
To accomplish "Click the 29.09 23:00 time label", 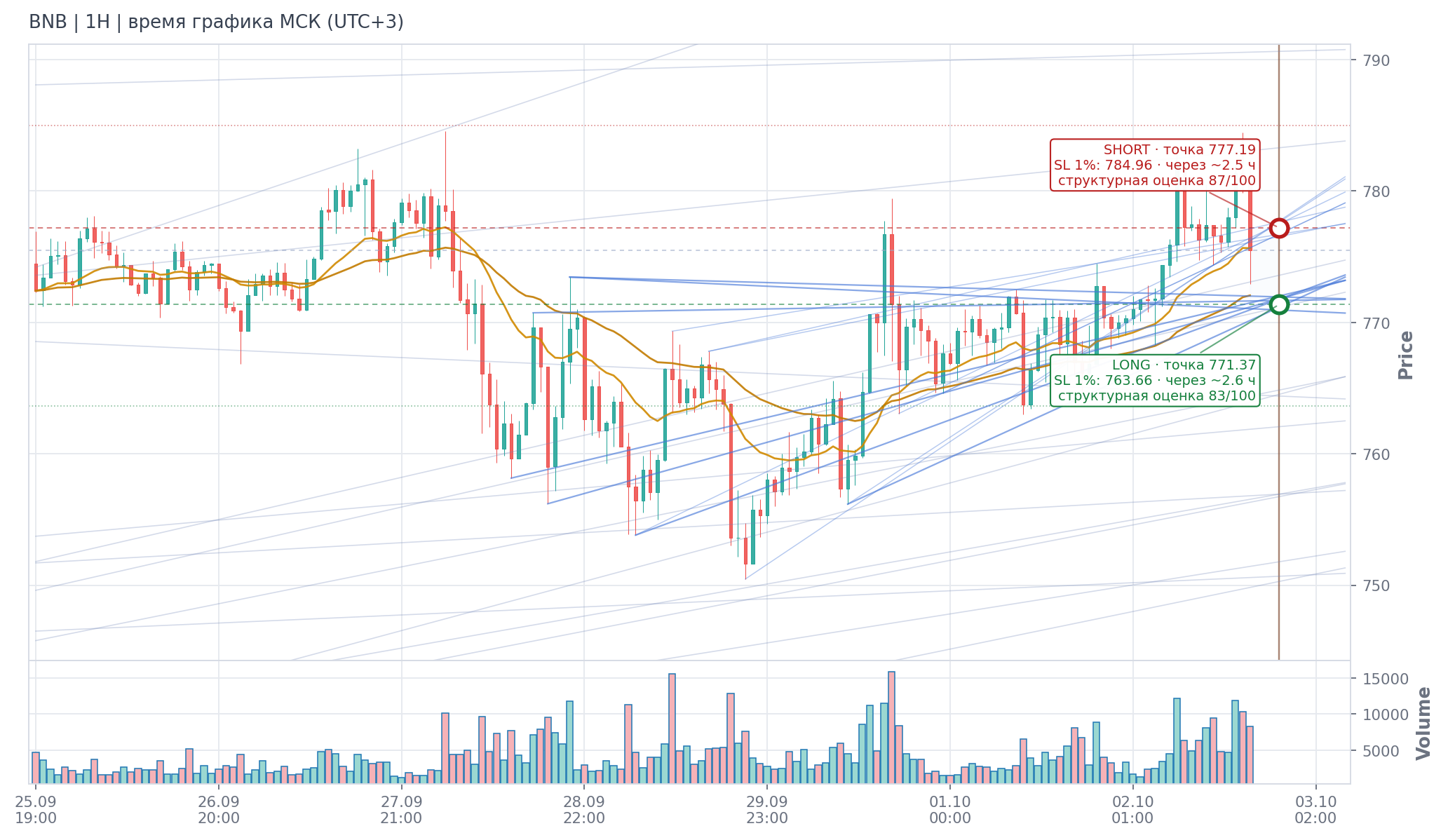I will coord(767,810).
